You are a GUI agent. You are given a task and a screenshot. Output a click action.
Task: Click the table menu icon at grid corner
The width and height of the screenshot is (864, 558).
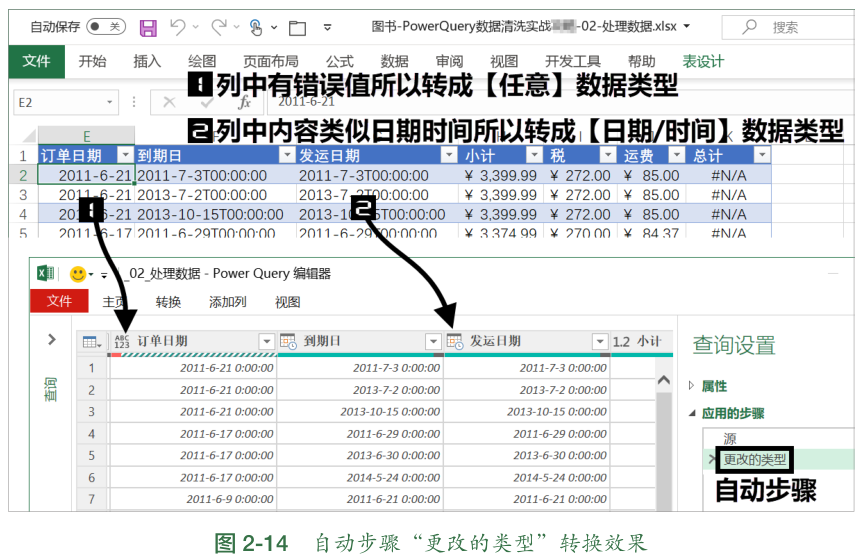coord(91,342)
